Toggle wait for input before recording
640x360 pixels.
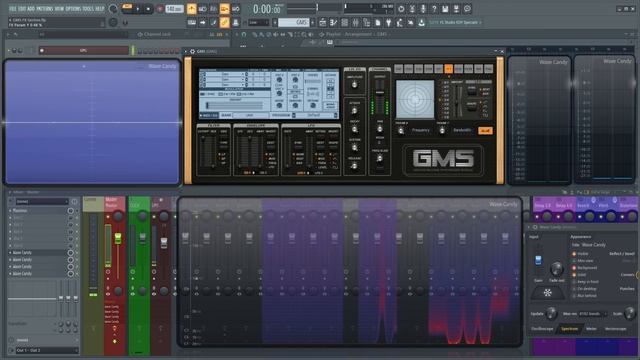coord(202,9)
